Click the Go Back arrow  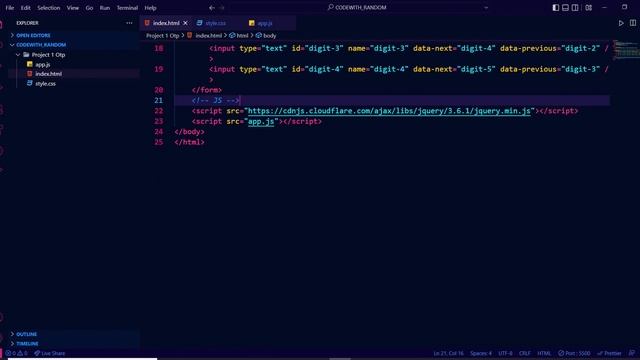[x=211, y=7]
